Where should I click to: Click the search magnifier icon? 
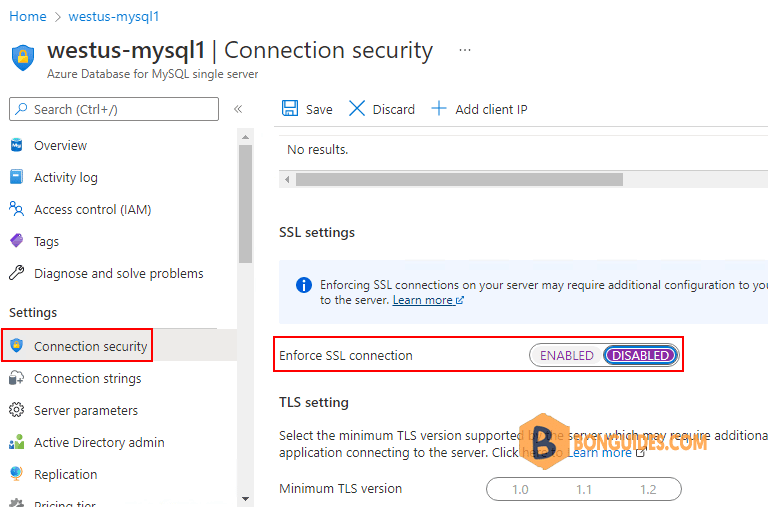[21, 109]
